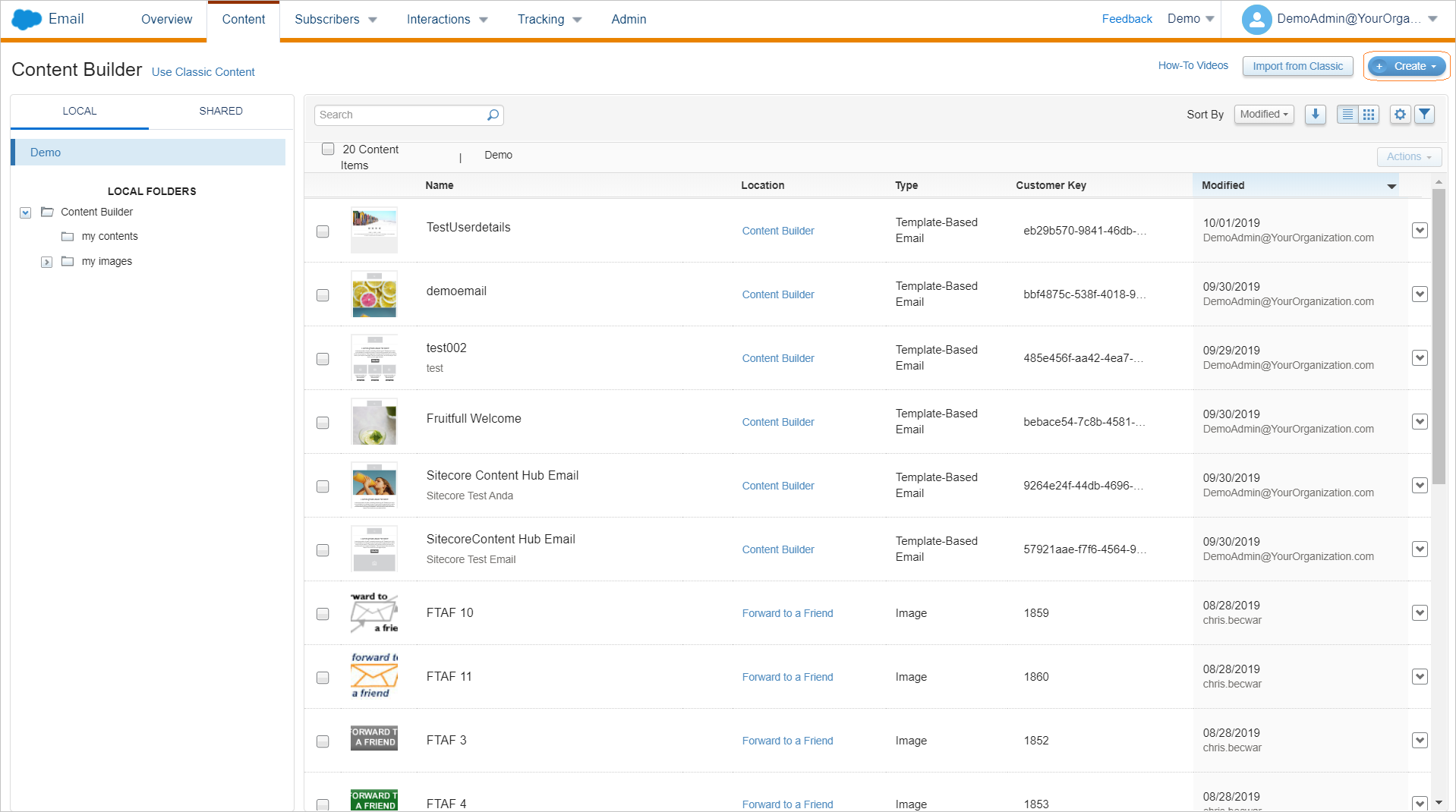Go to the Overview tab

(x=166, y=20)
